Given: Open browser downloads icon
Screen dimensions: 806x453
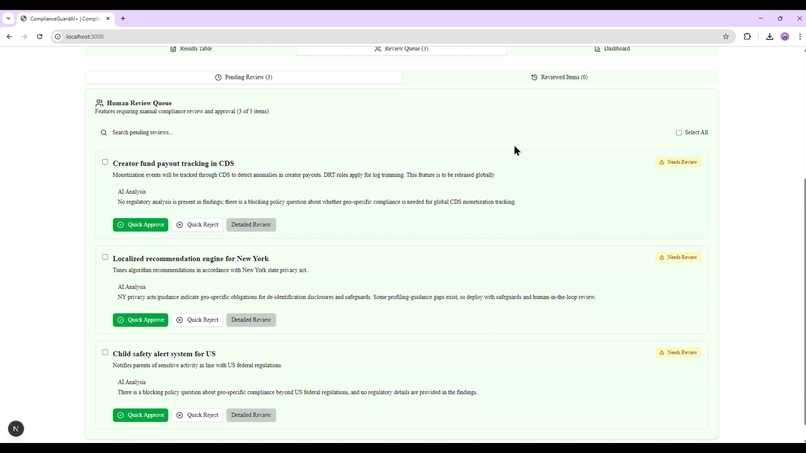Looking at the screenshot, I should point(770,37).
